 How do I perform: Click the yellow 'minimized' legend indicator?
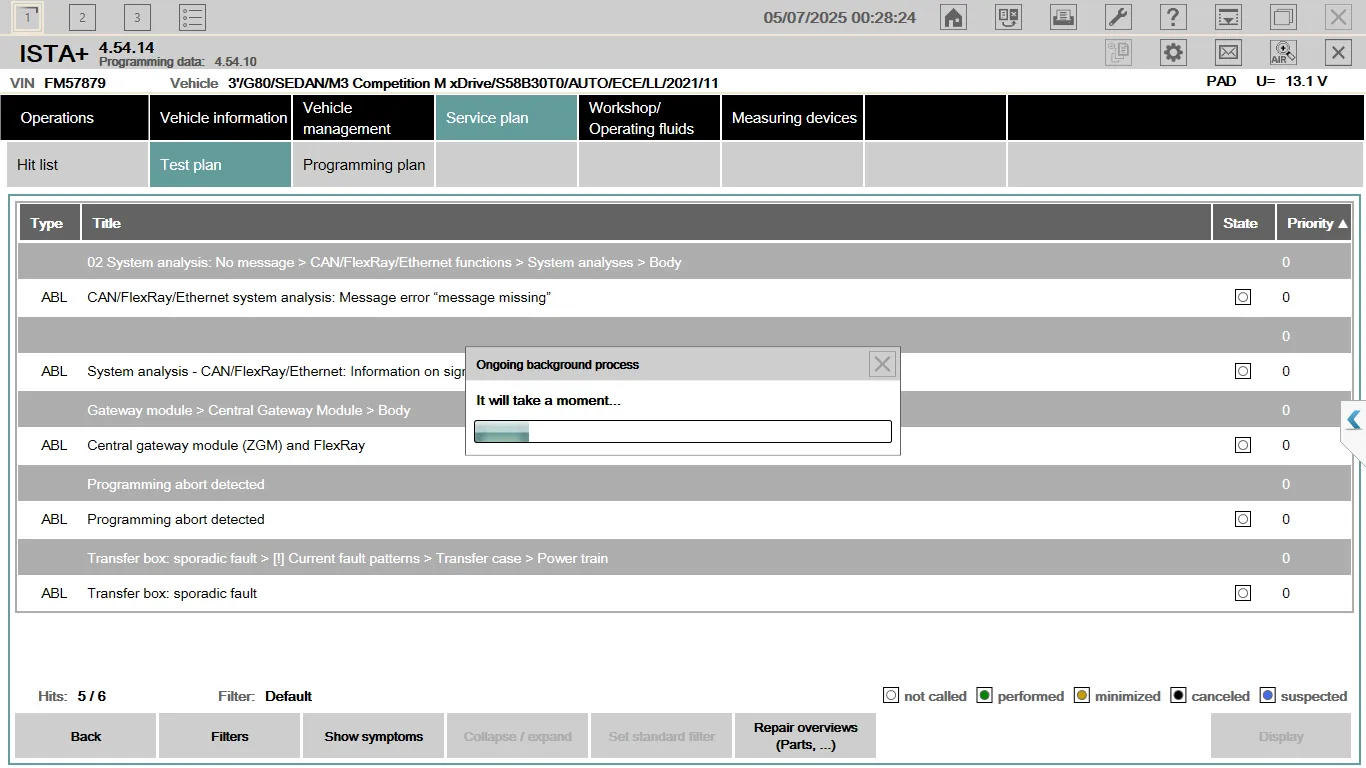(1082, 696)
